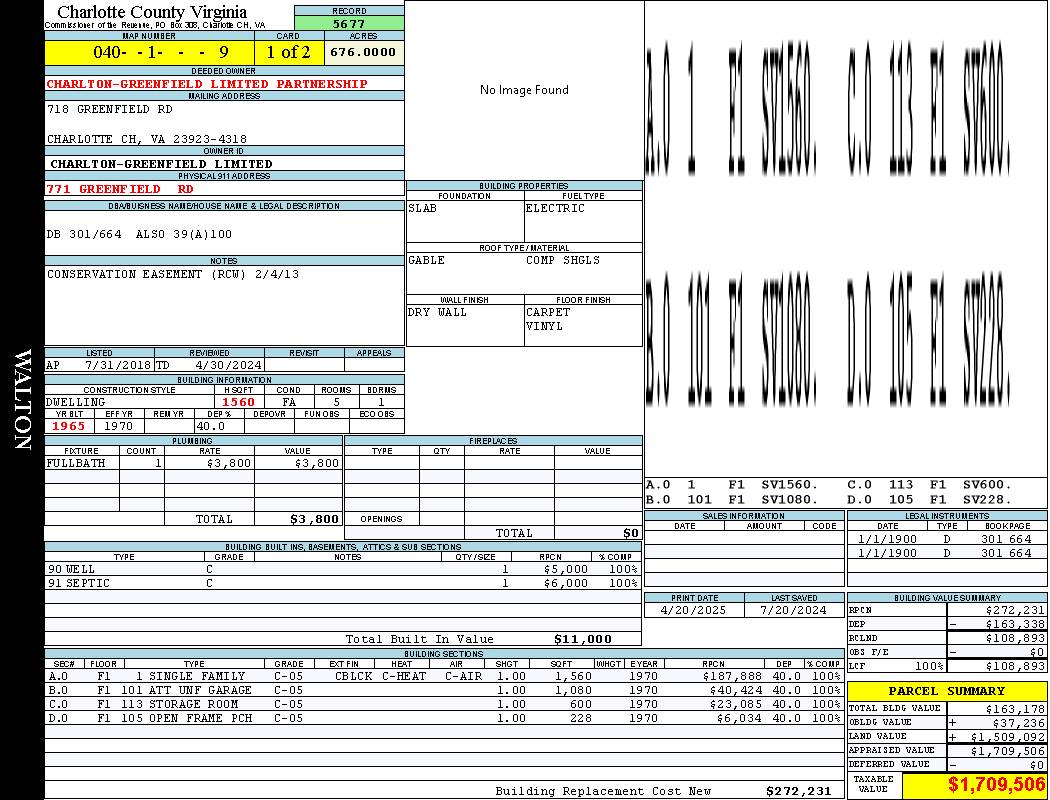Click last saved date 7/20/2024
Image resolution: width=1050 pixels, height=800 pixels.
click(794, 611)
